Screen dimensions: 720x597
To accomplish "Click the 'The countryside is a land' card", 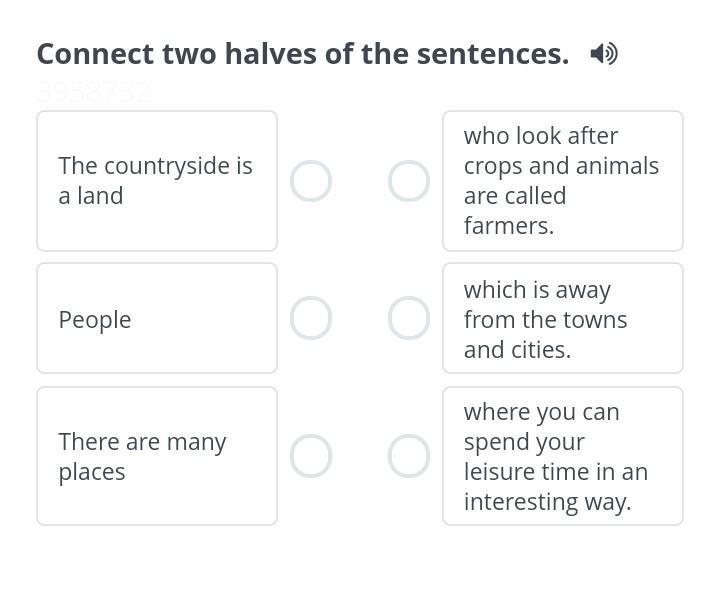I will pos(157,181).
